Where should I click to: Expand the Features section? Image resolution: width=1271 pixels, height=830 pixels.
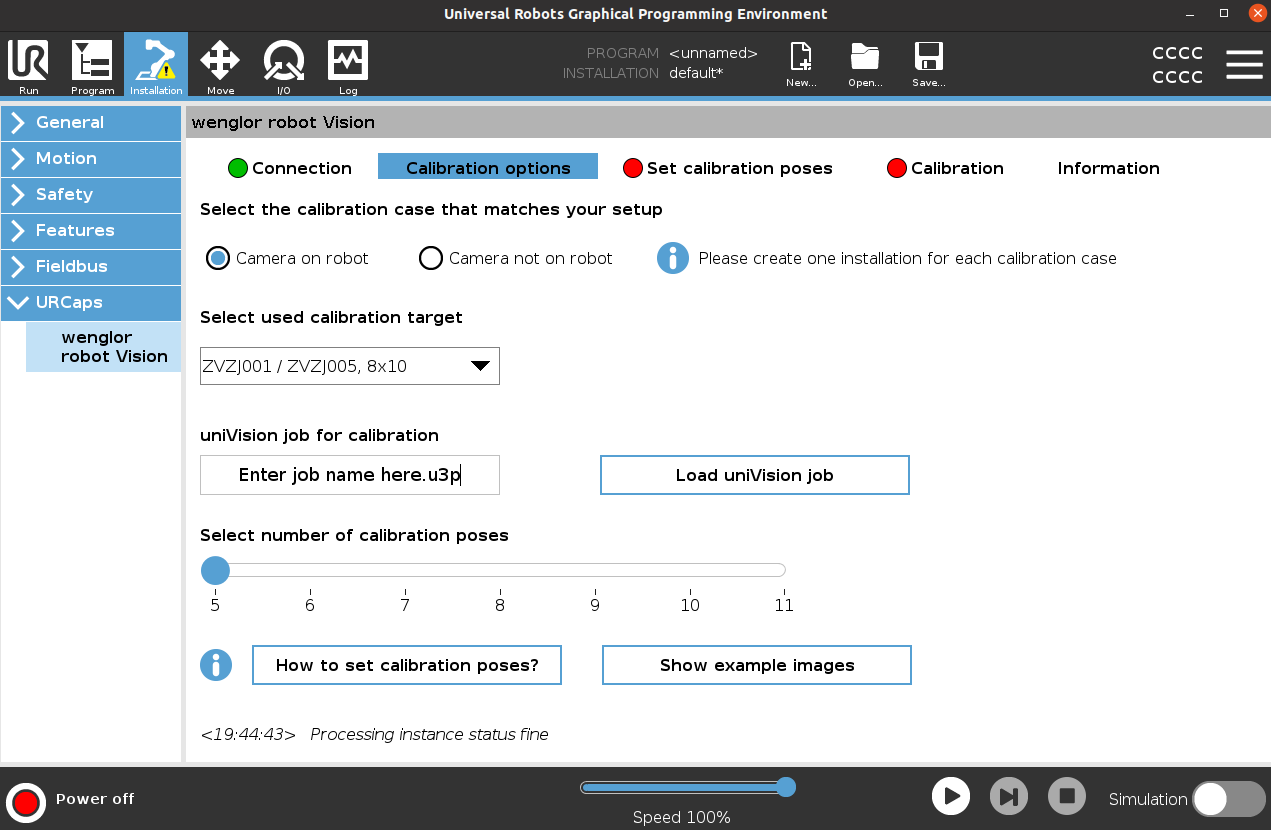click(91, 231)
